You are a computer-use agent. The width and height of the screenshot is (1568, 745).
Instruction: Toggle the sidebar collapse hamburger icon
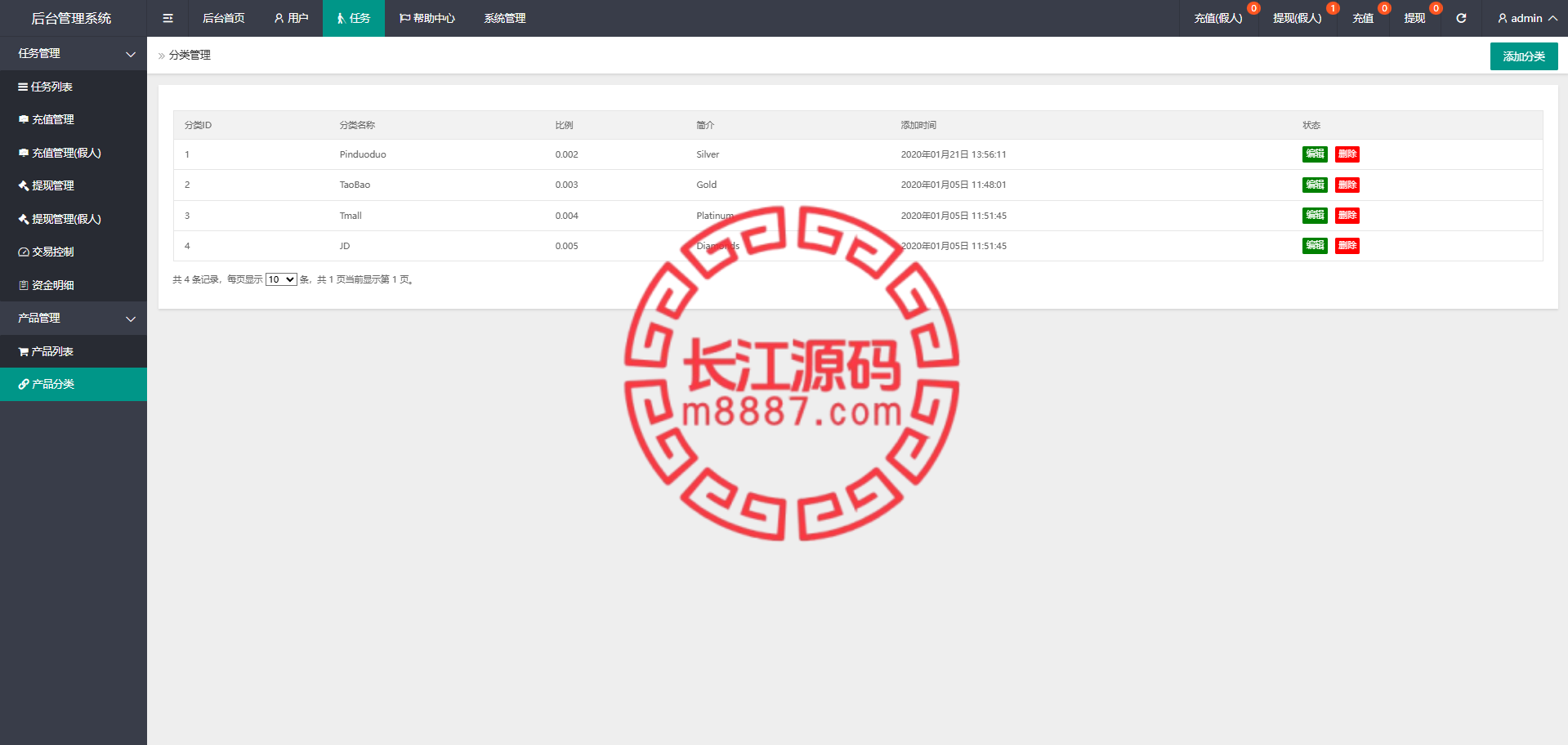click(168, 18)
